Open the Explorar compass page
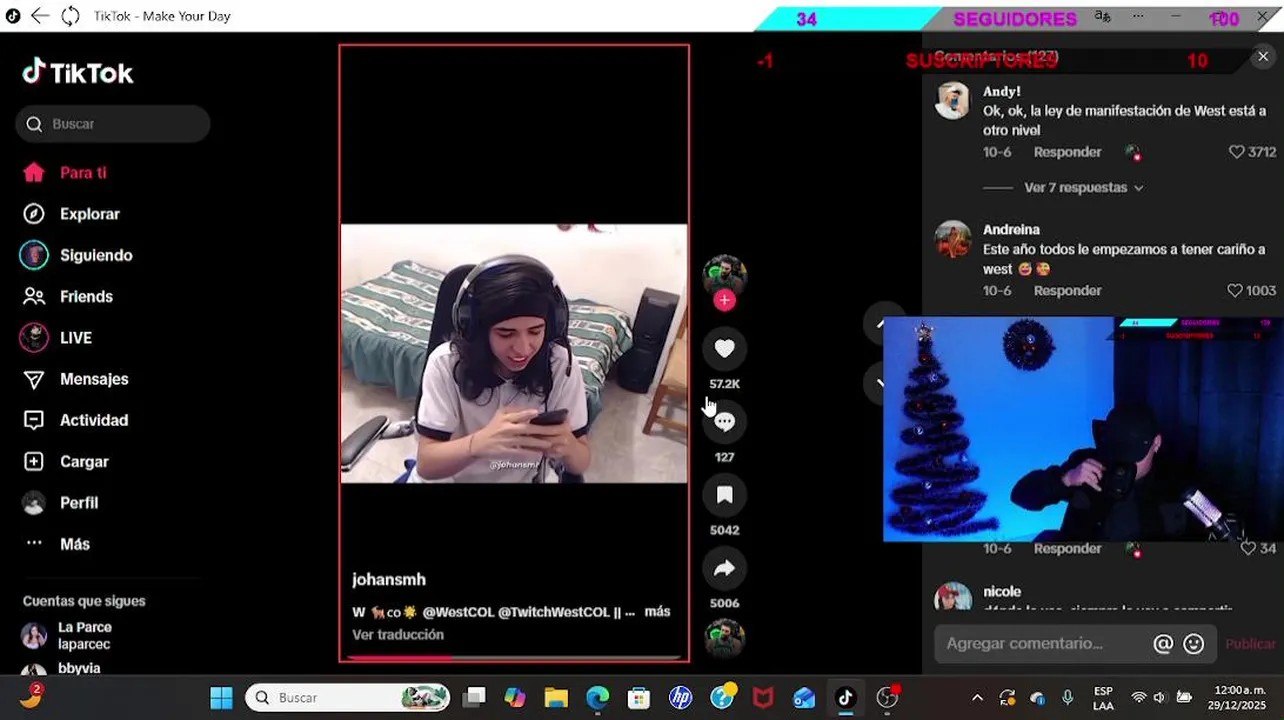 (x=70, y=214)
